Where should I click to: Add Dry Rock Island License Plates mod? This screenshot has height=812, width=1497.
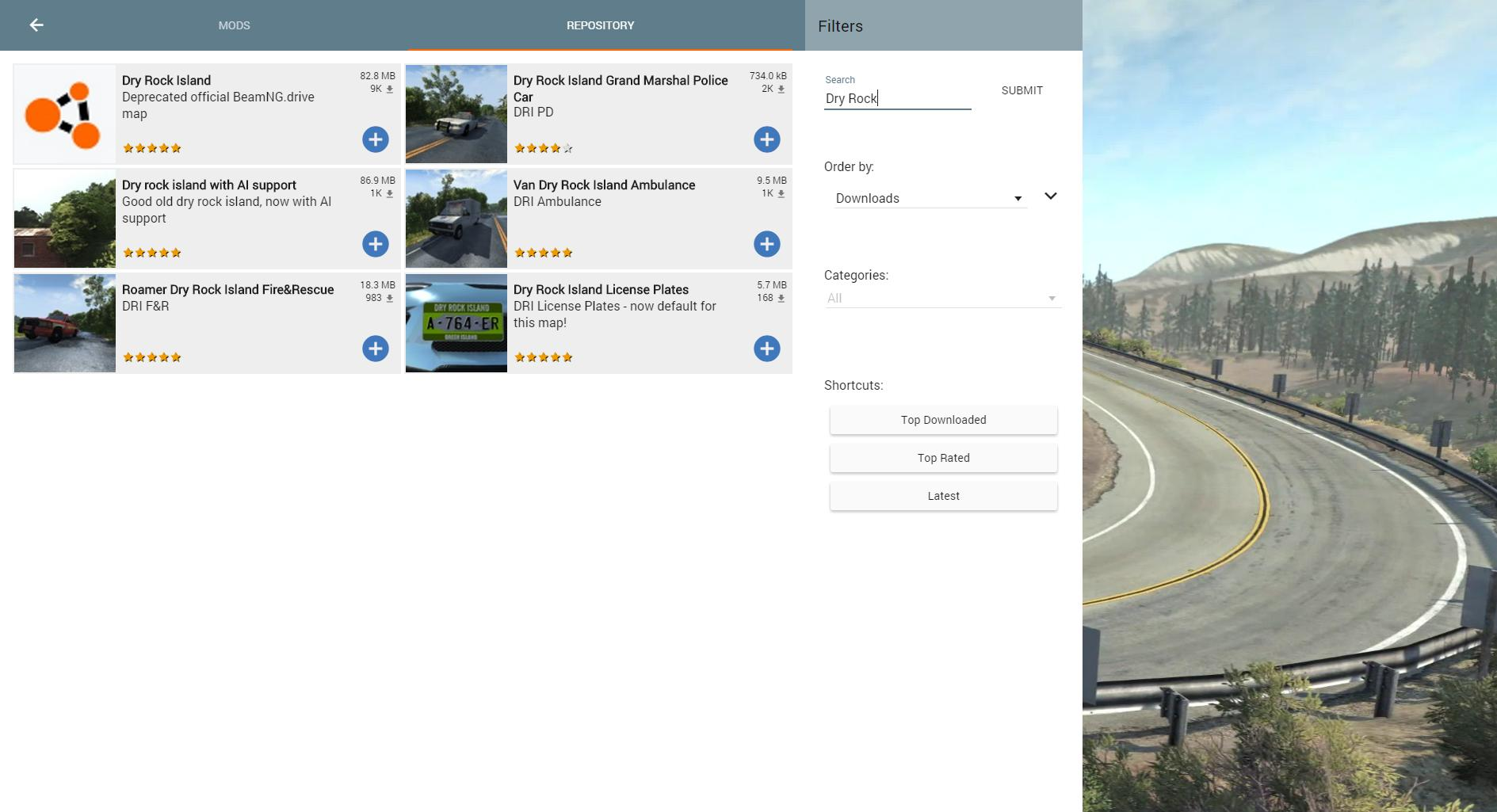(x=766, y=349)
